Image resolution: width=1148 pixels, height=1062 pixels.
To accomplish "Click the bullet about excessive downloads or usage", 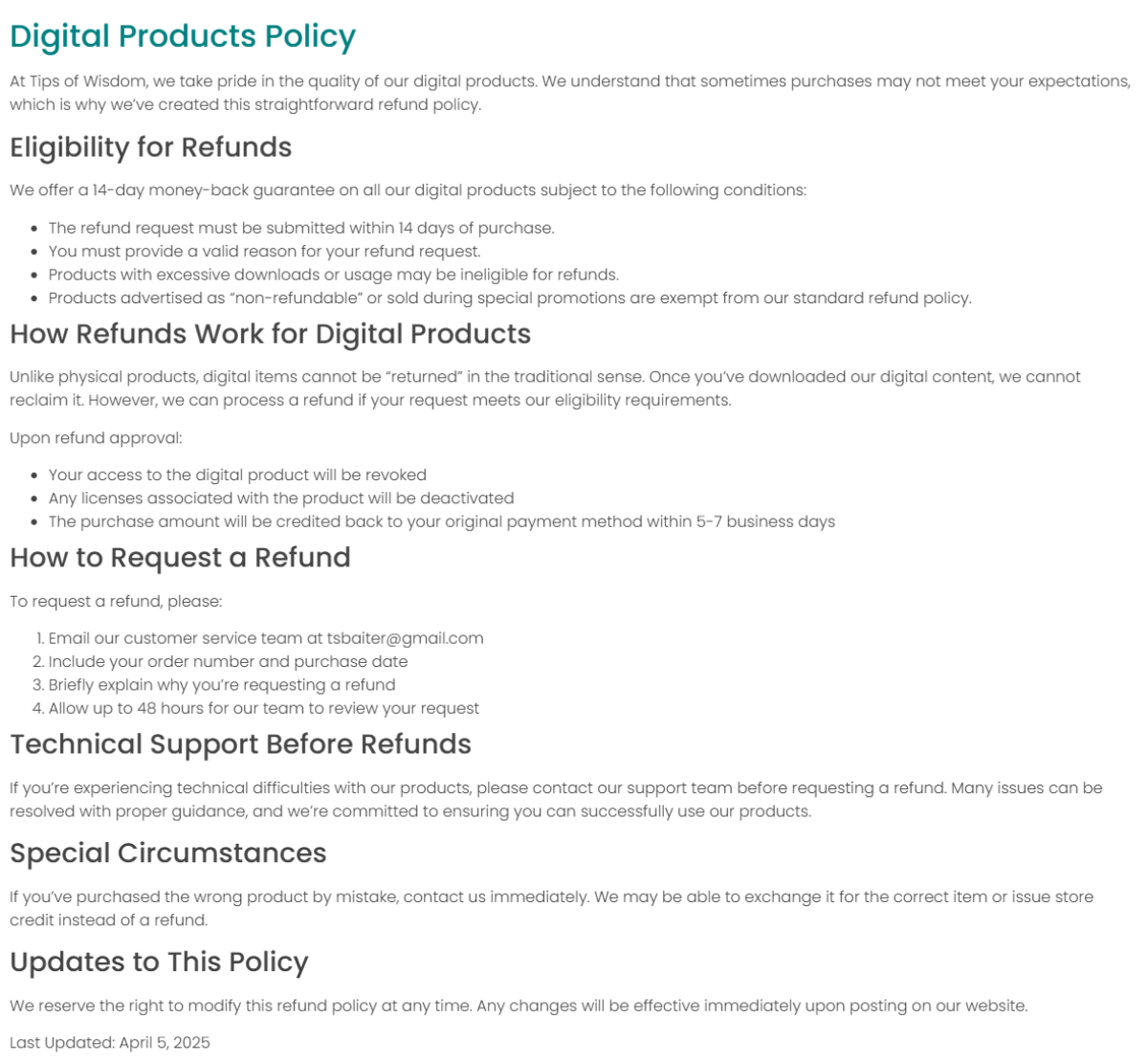I will 333,275.
